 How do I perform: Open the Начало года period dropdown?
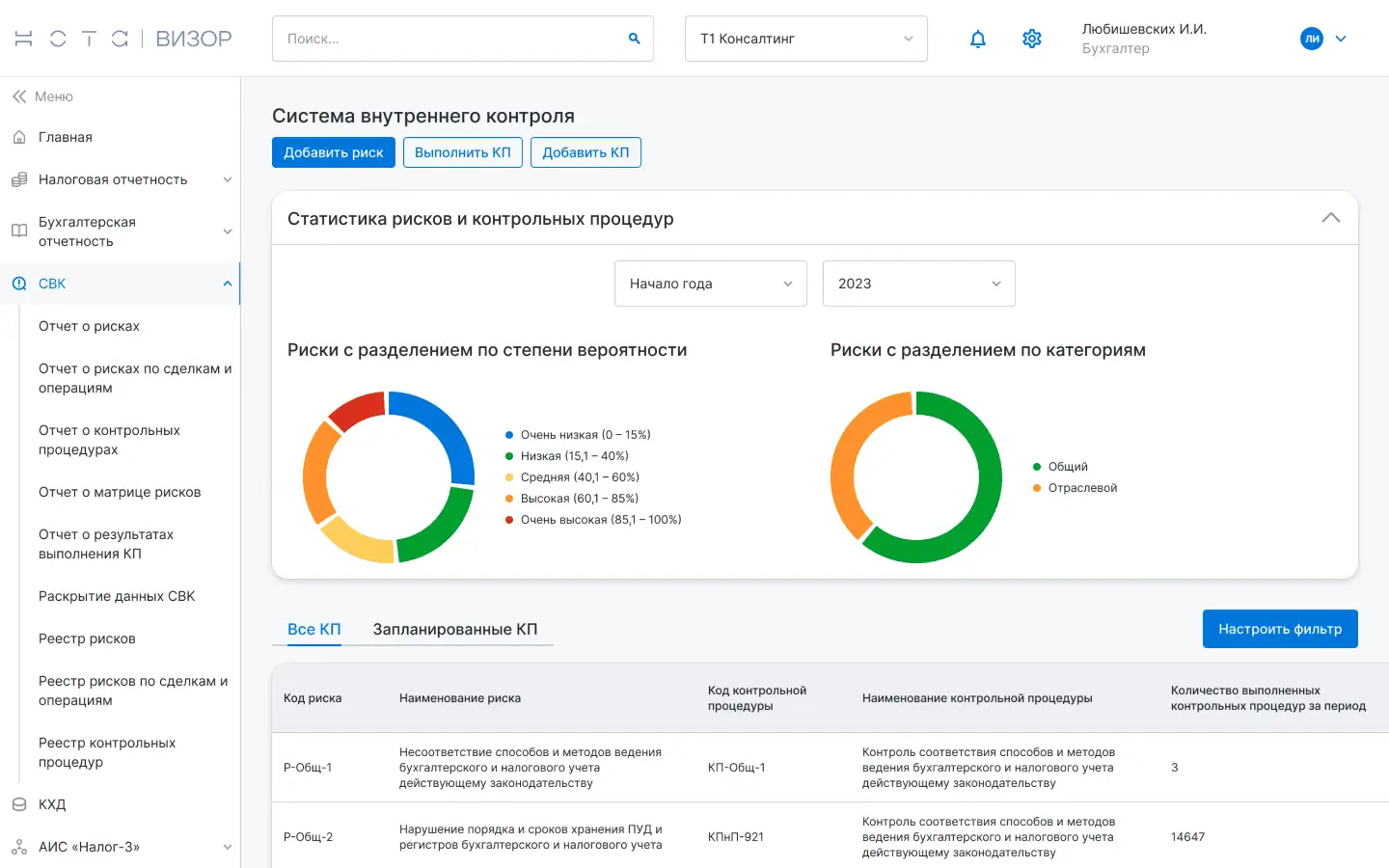711,284
